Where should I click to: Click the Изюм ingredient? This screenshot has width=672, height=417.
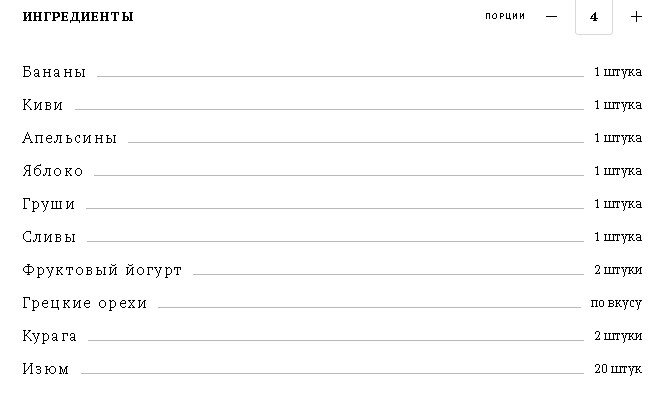(46, 369)
